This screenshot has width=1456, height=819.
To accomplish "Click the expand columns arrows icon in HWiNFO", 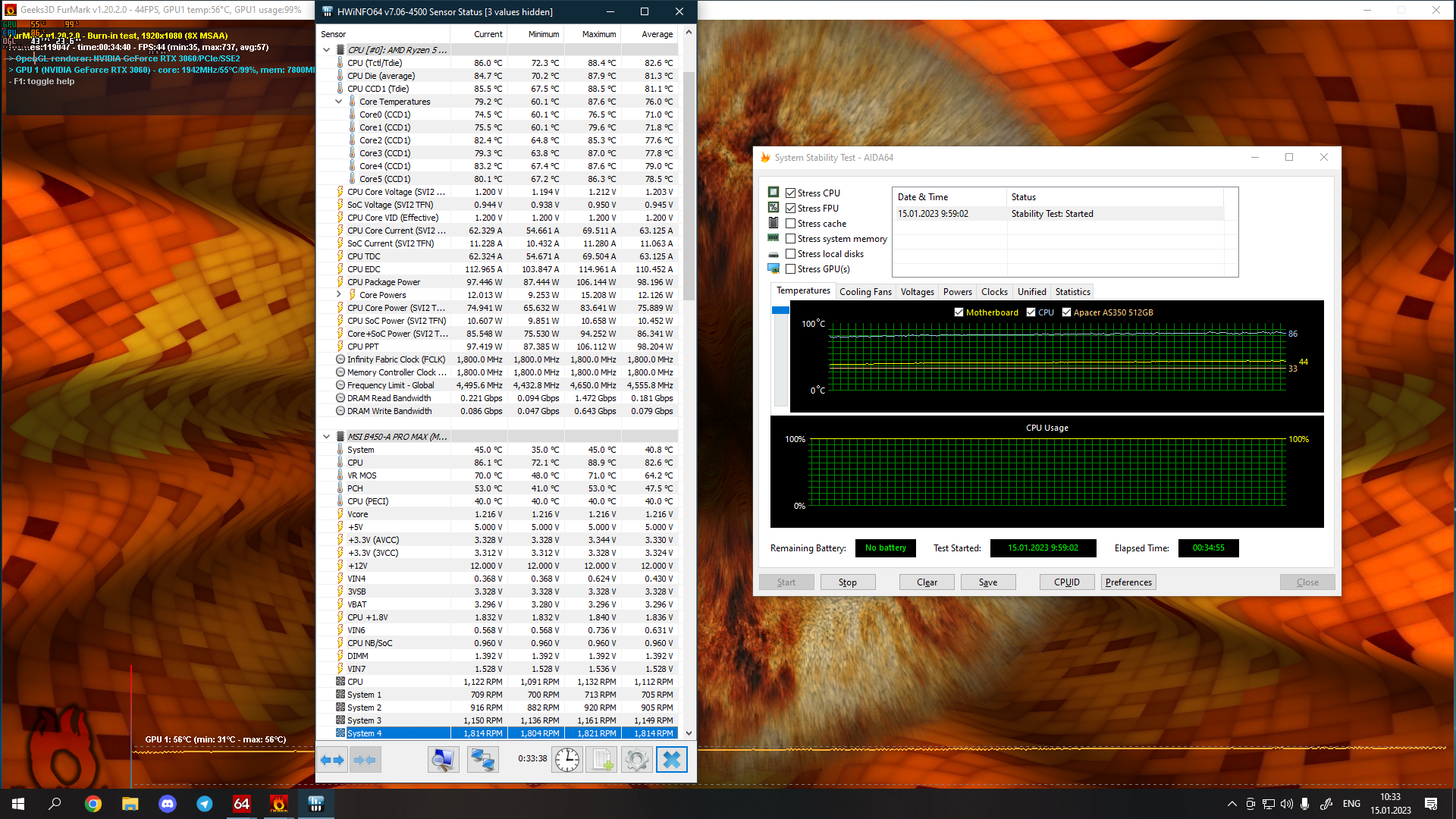I will click(332, 760).
